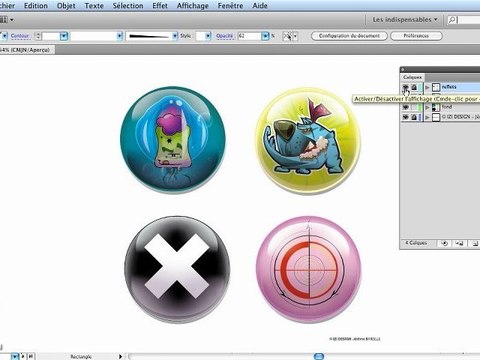The width and height of the screenshot is (480, 360).
Task: Click the Opacité link
Action: [x=224, y=36]
